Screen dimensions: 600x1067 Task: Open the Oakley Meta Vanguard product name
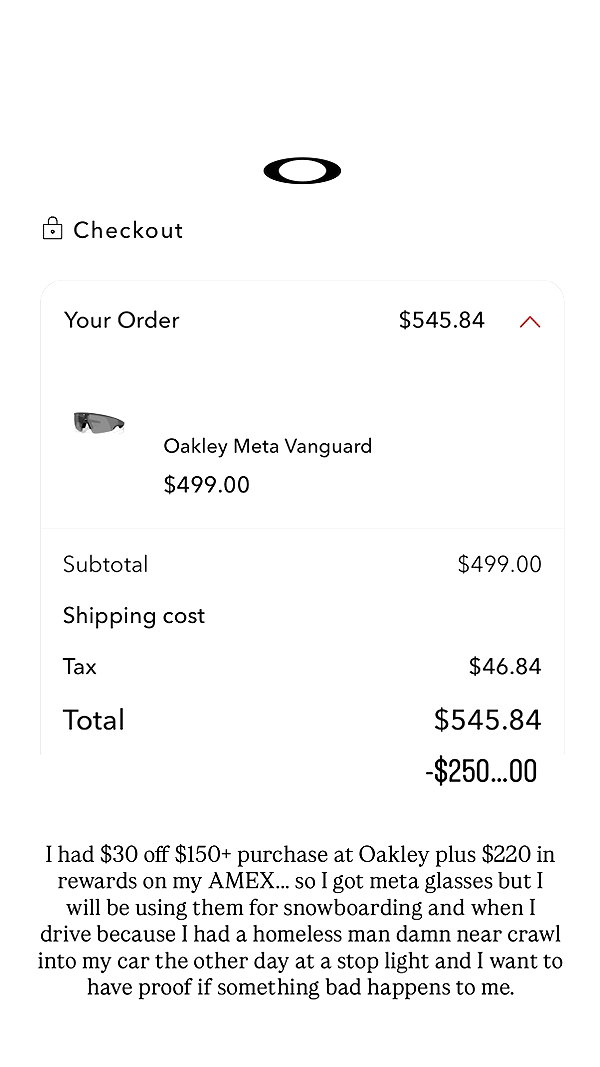267,446
